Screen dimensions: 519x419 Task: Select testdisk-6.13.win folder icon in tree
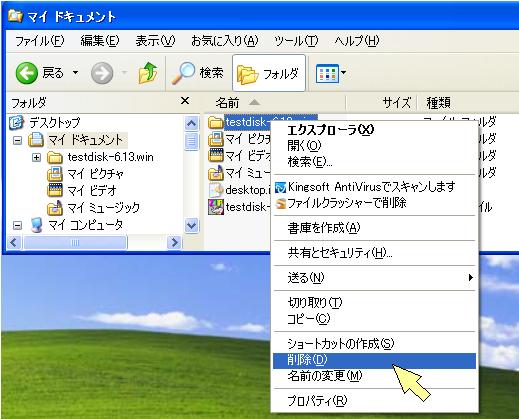tap(55, 157)
